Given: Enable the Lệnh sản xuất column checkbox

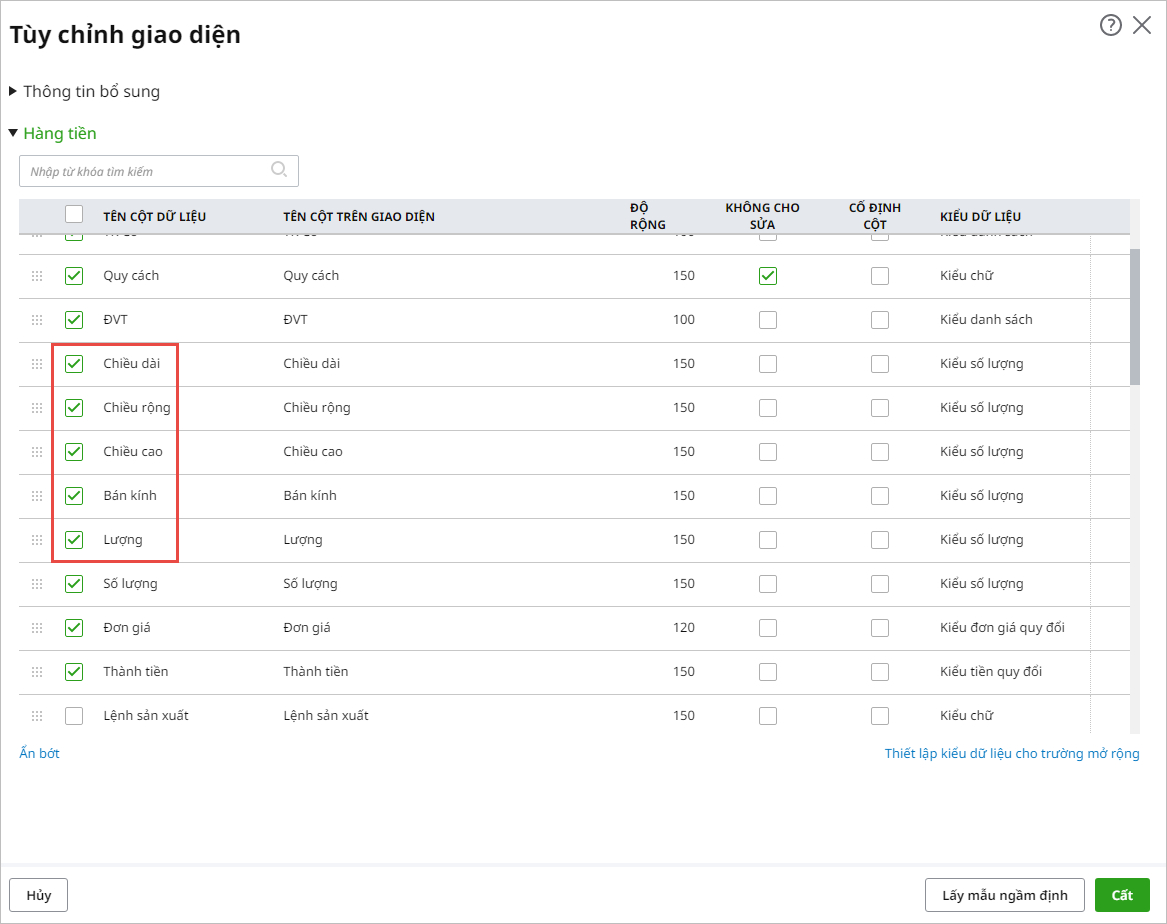Looking at the screenshot, I should [74, 716].
